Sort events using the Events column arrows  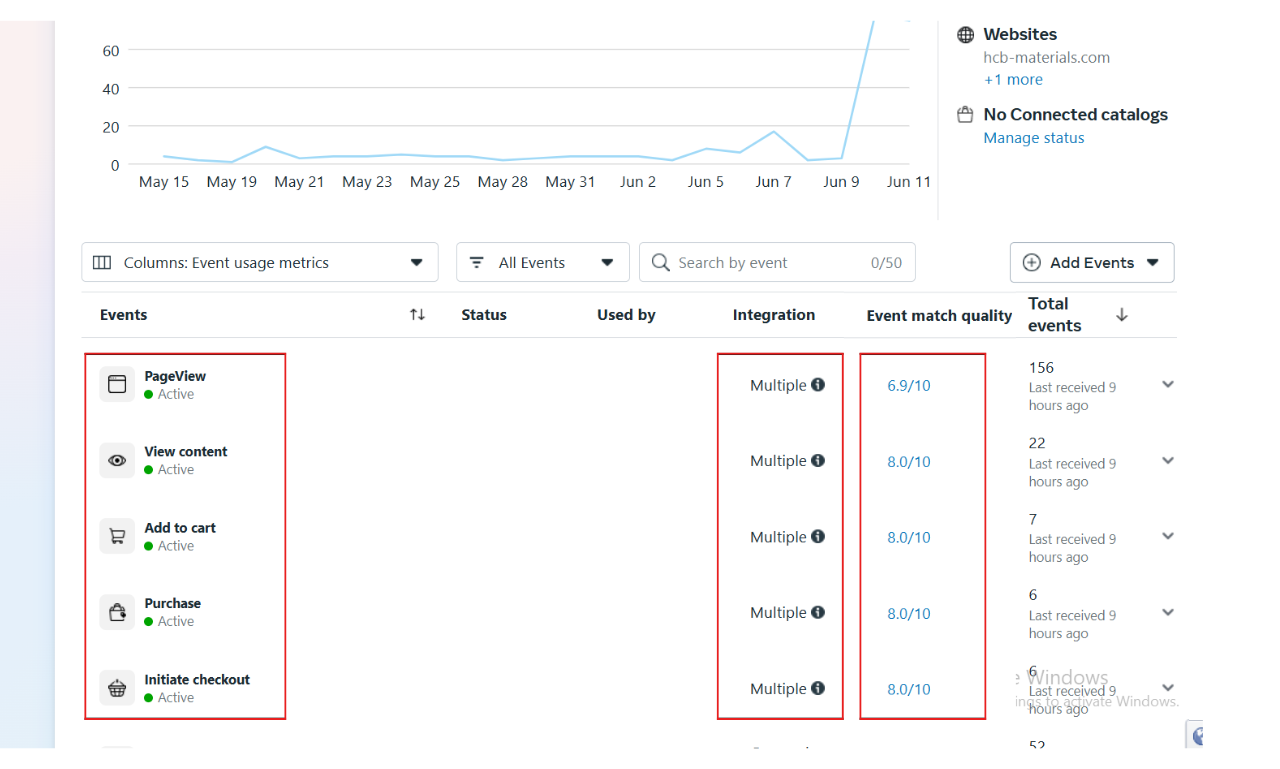click(x=417, y=315)
